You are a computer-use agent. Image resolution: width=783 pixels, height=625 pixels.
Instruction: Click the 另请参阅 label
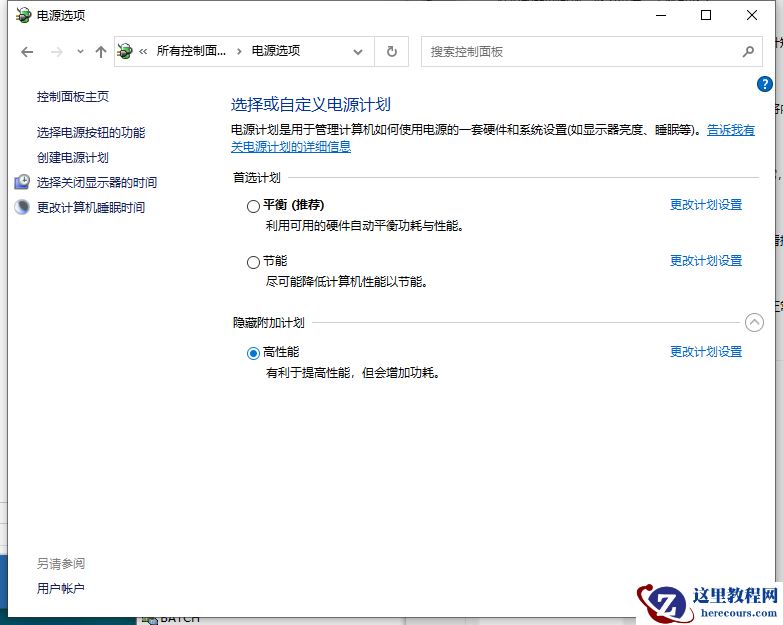point(60,564)
